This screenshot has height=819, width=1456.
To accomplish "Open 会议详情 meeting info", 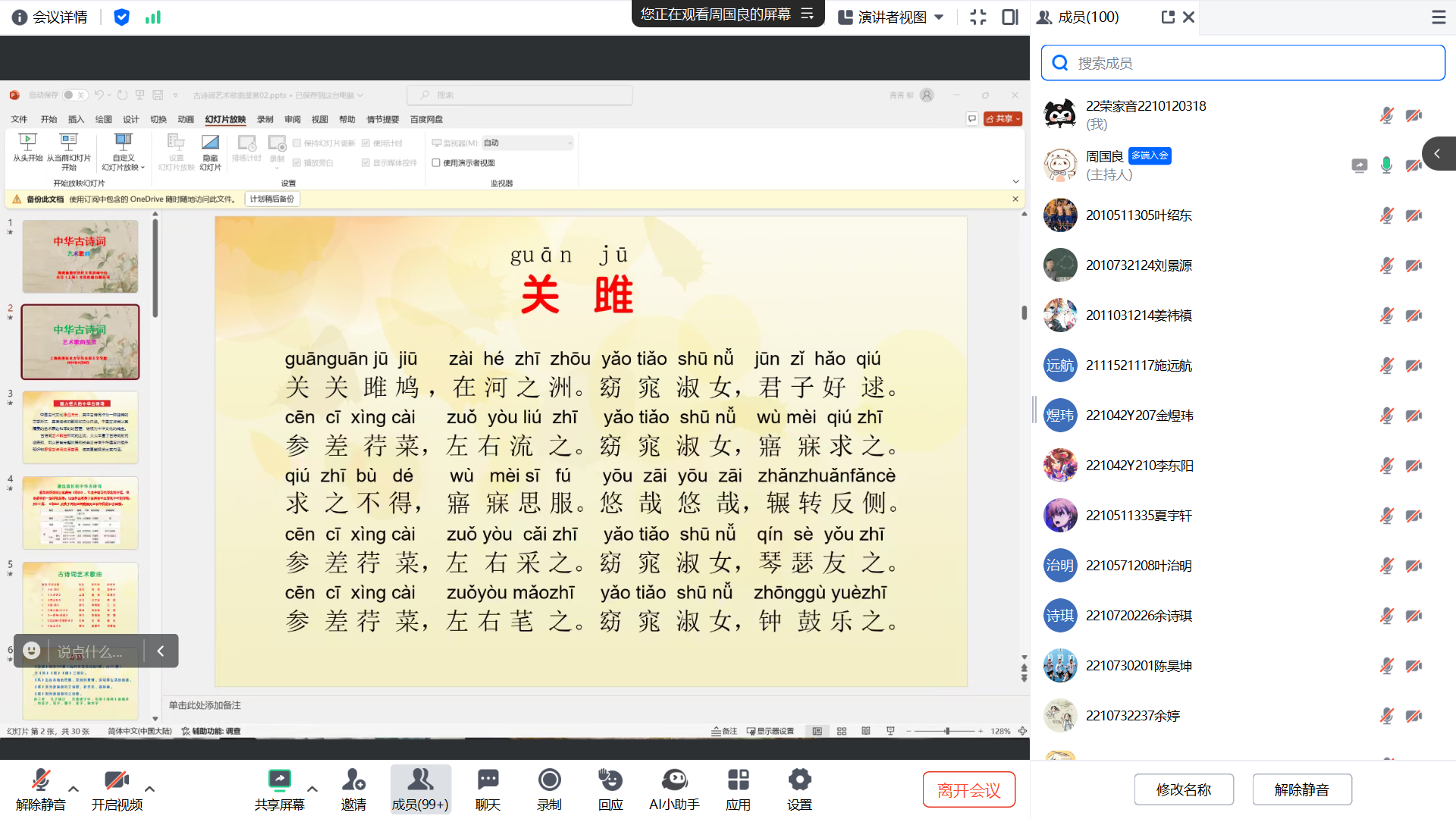I will click(x=50, y=17).
